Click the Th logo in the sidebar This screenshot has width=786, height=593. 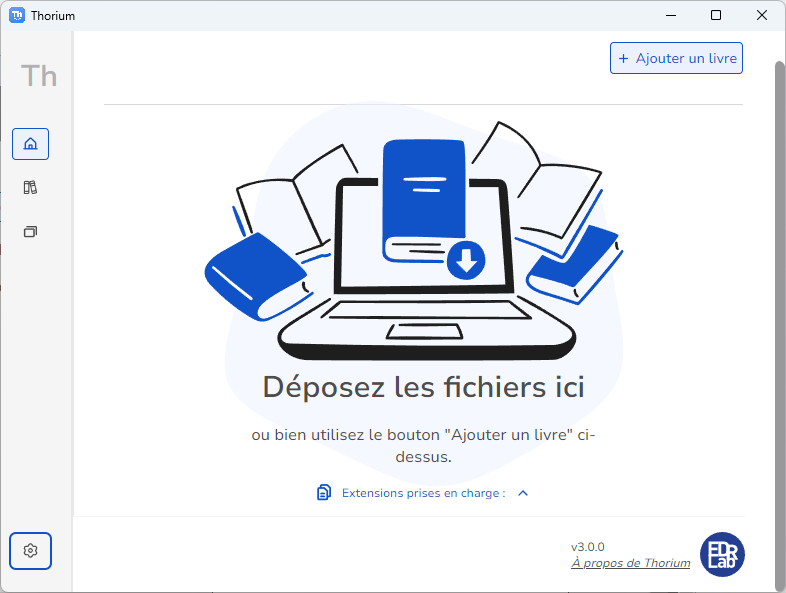pos(39,76)
